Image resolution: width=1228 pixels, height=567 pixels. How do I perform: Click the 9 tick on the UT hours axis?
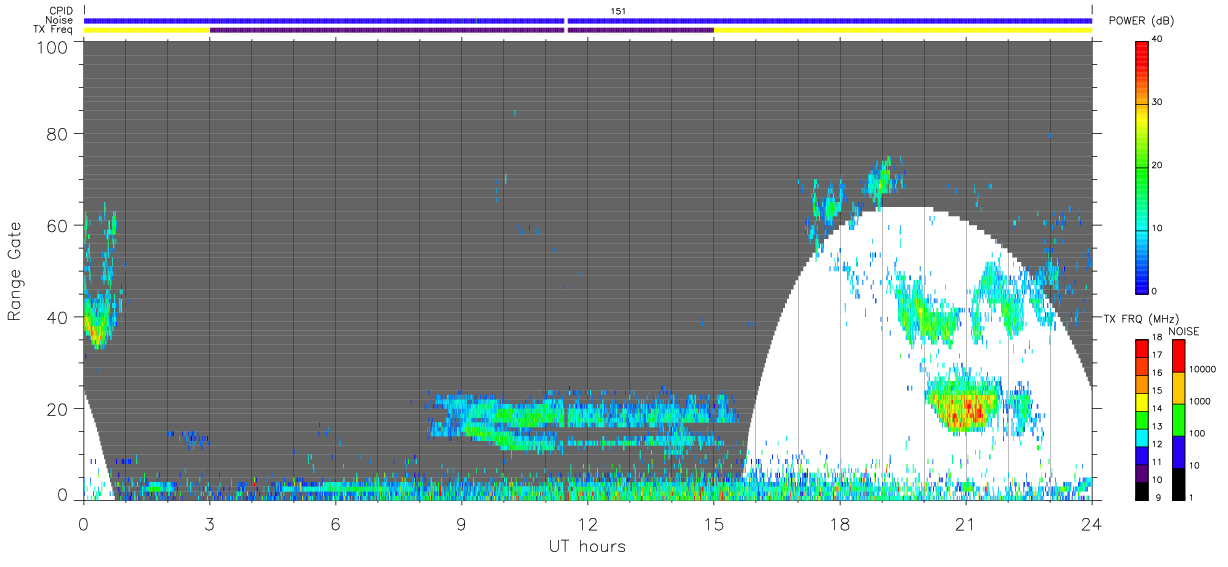tap(462, 523)
